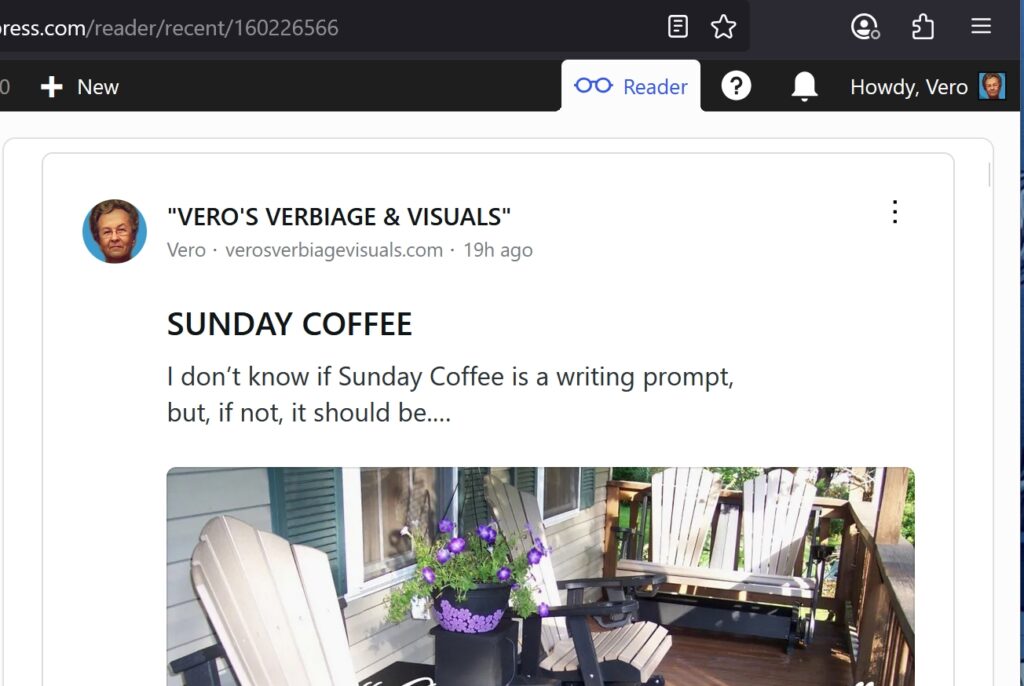Expand the post's three-dot options menu

(x=895, y=212)
